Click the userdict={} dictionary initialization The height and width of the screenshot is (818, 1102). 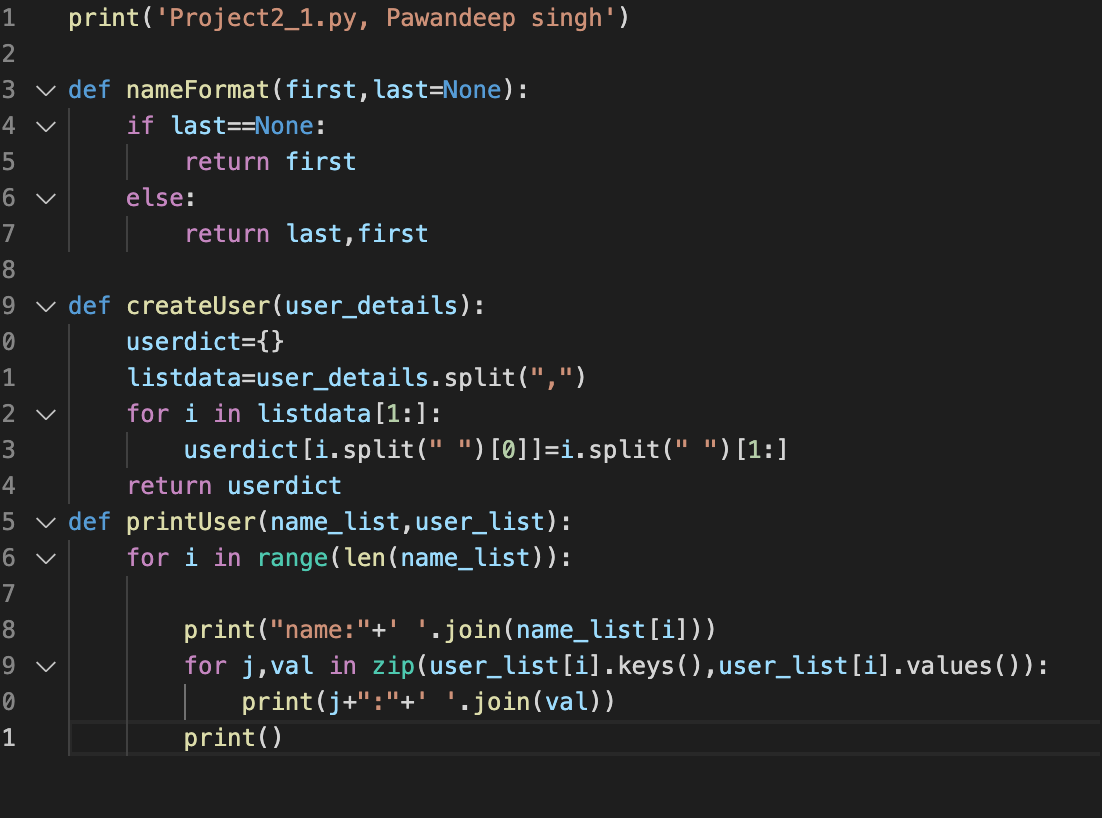(x=204, y=341)
